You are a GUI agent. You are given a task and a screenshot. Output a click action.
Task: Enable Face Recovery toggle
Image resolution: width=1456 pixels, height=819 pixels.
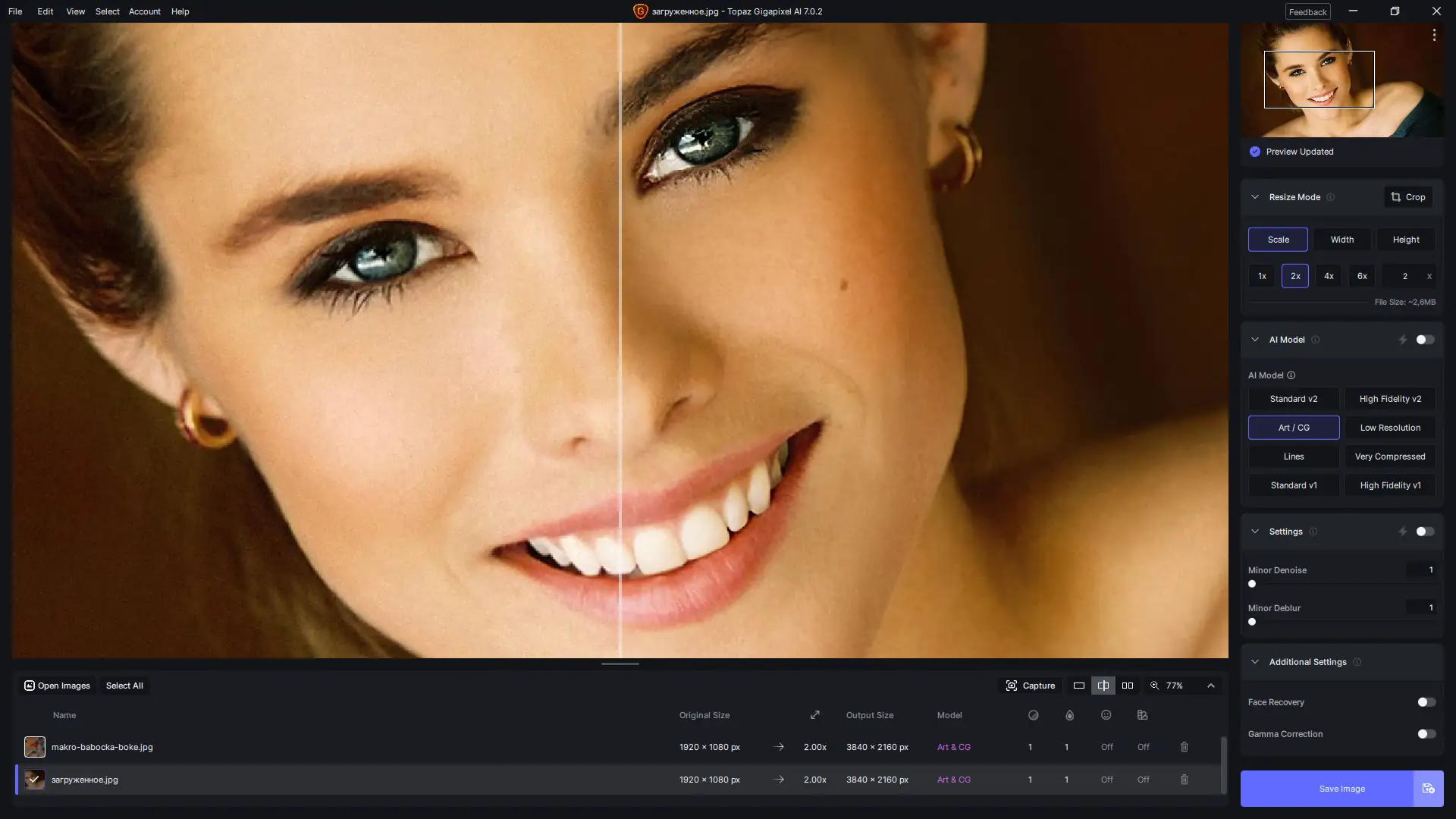click(x=1426, y=702)
